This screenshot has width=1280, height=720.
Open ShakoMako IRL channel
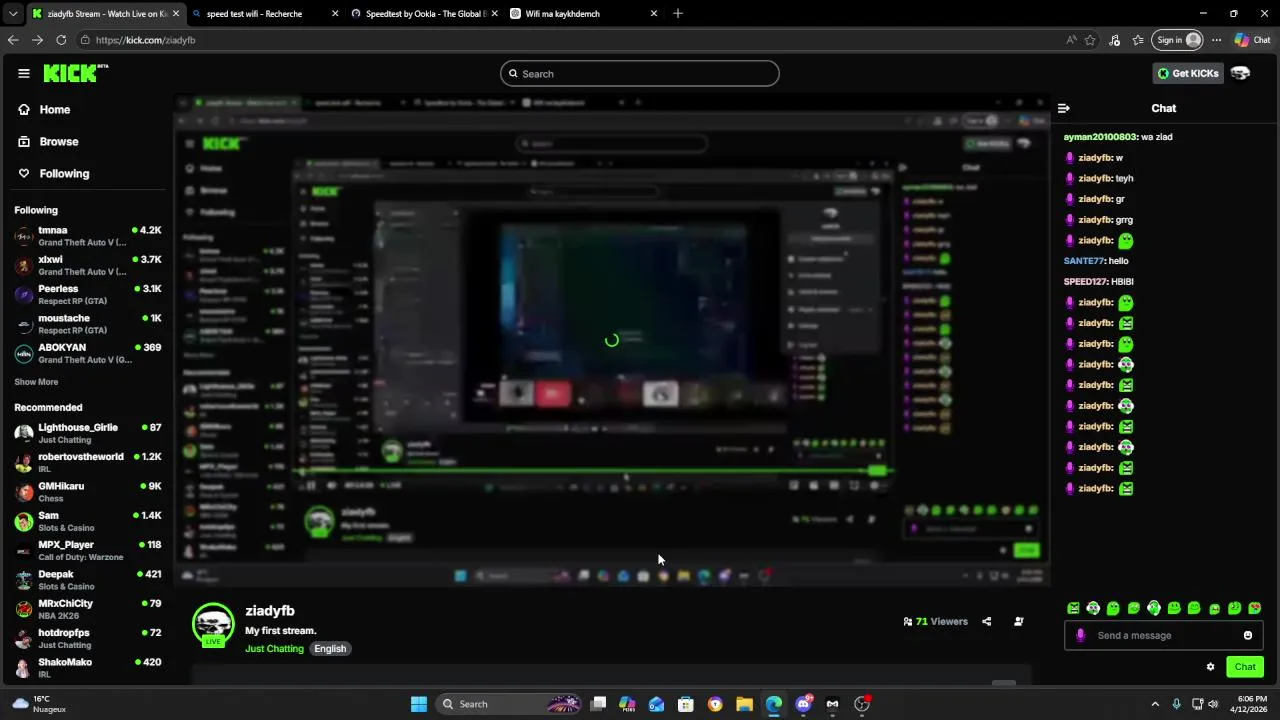click(87, 668)
